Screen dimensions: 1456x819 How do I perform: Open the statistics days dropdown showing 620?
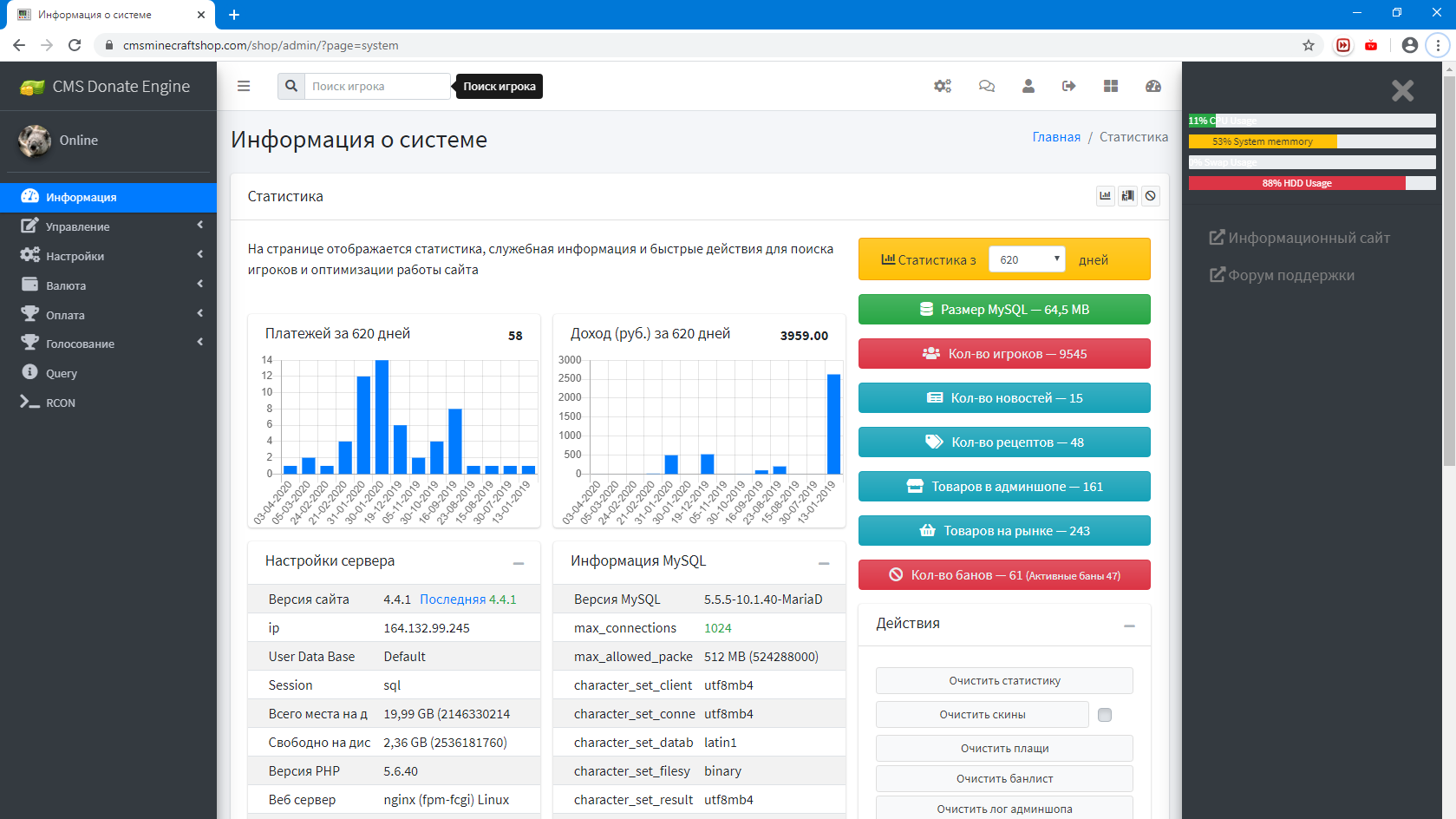click(1028, 259)
